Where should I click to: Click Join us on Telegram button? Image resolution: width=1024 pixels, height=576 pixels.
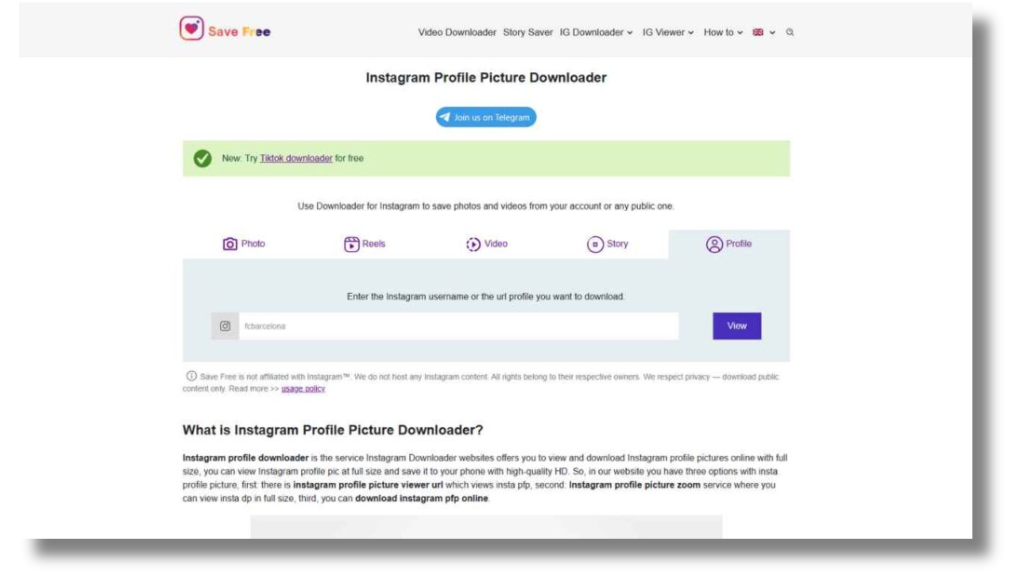pyautogui.click(x=486, y=117)
